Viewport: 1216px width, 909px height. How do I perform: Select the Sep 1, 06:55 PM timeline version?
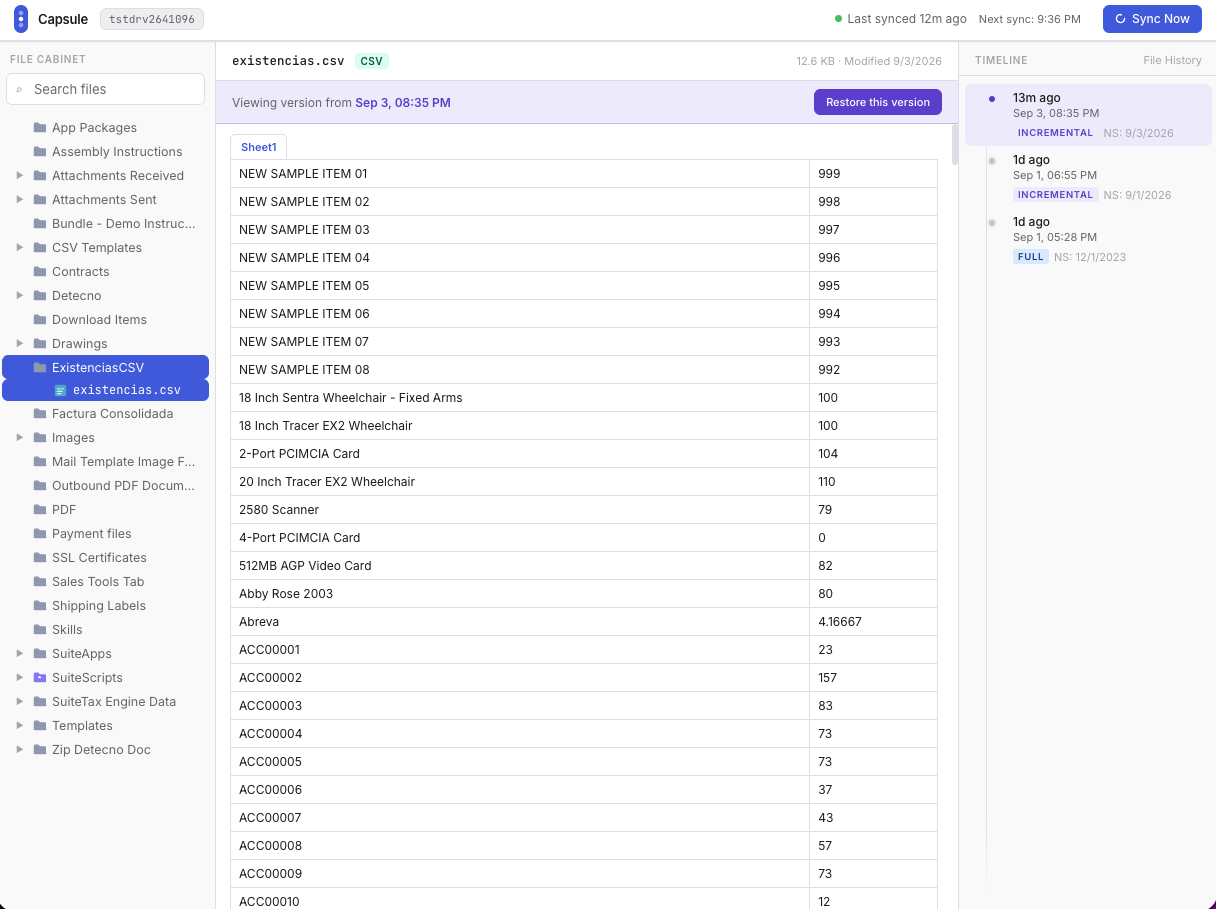tap(1088, 177)
